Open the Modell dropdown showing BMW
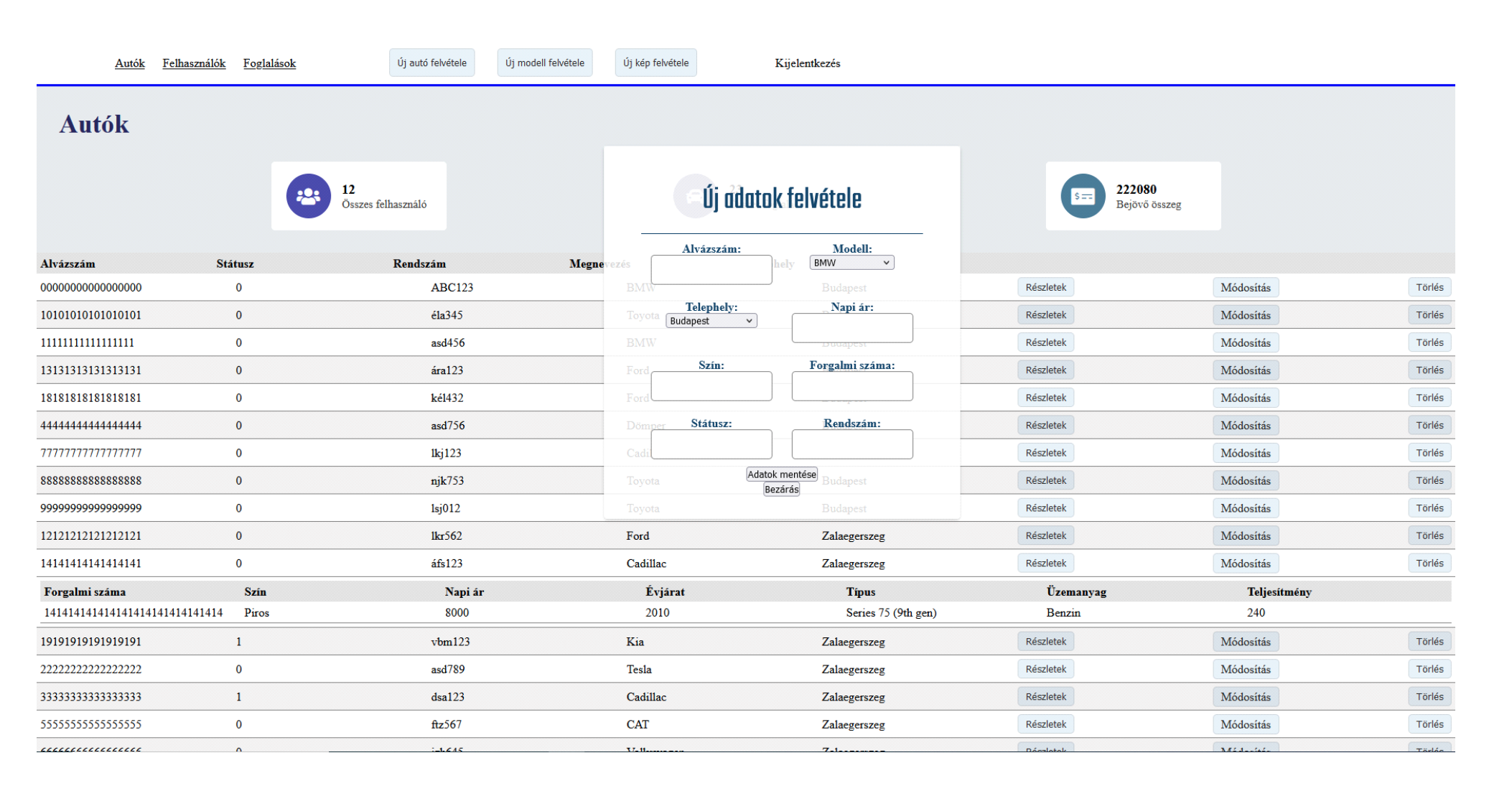Screen dimensions: 1512x791 851,263
